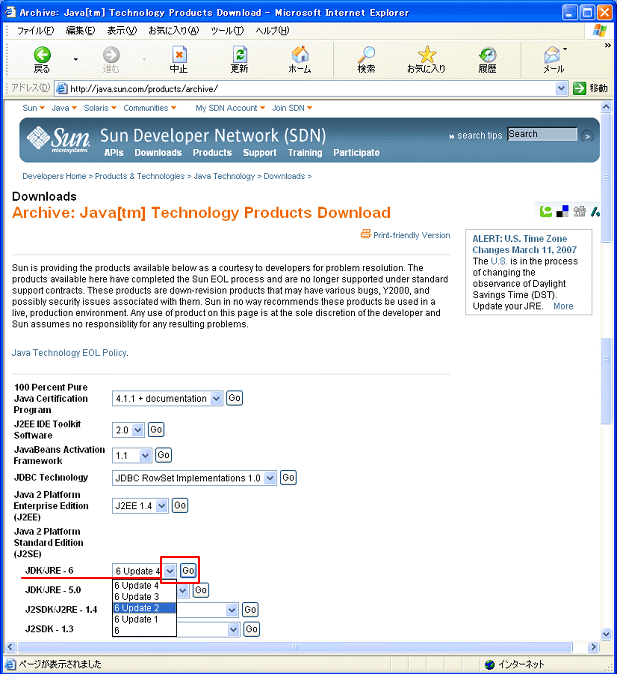
Task: Click the search tips link
Action: coord(479,136)
